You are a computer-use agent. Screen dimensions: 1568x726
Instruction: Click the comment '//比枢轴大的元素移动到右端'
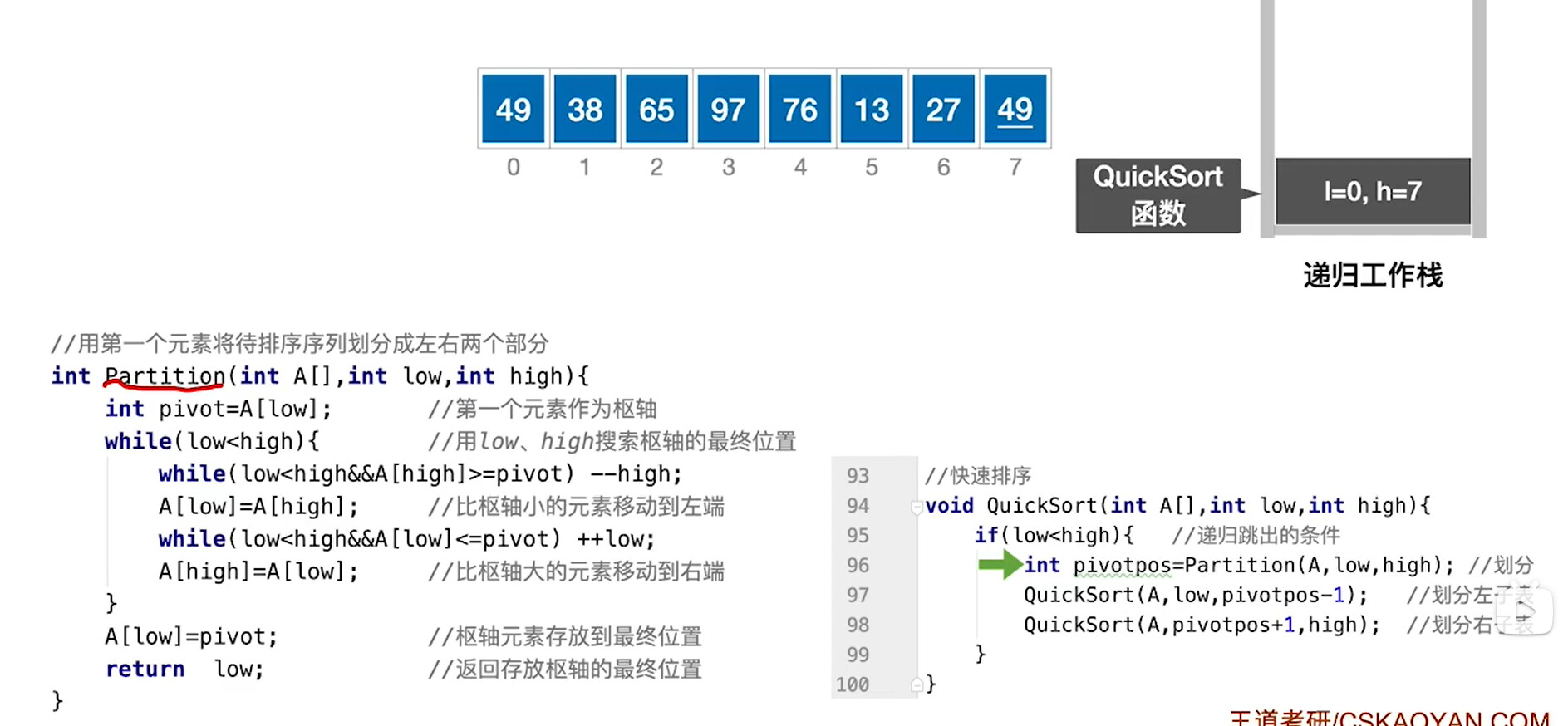pyautogui.click(x=576, y=571)
